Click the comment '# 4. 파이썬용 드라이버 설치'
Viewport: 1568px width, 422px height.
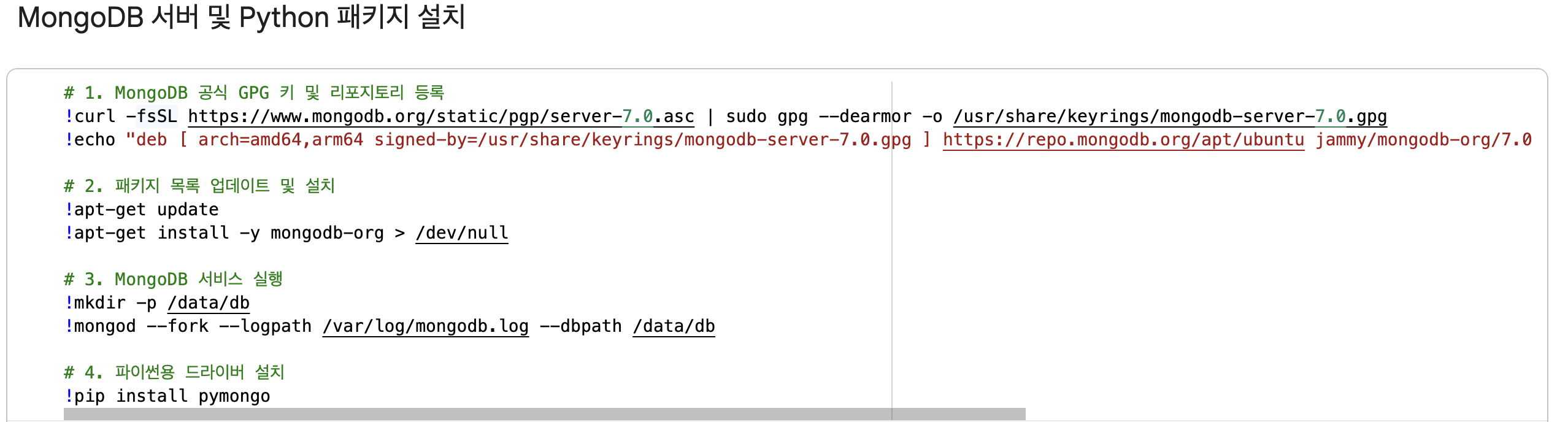coord(174,373)
